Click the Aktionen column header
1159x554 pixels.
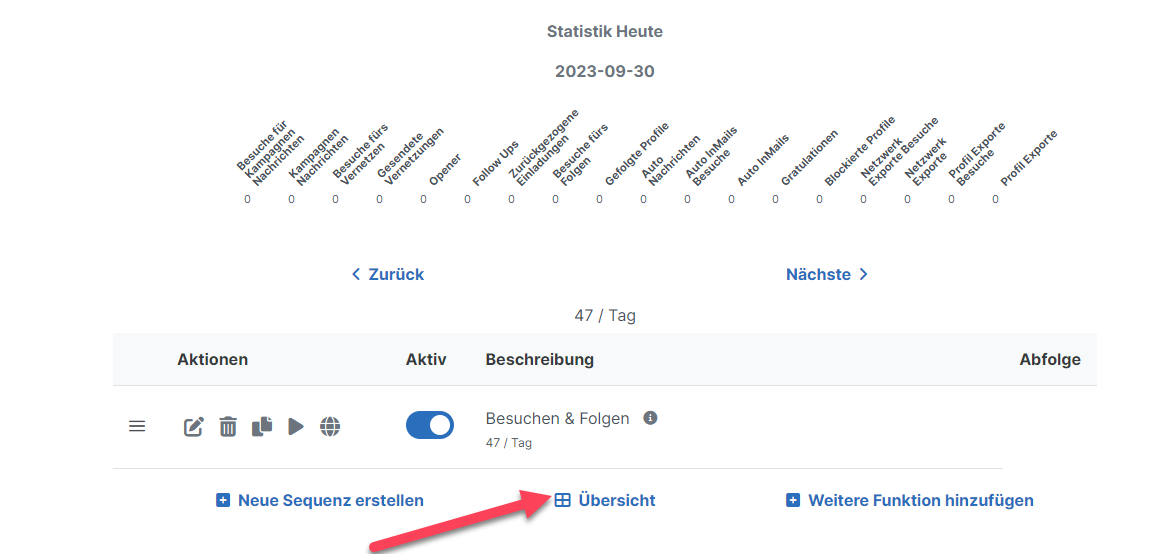coord(212,359)
